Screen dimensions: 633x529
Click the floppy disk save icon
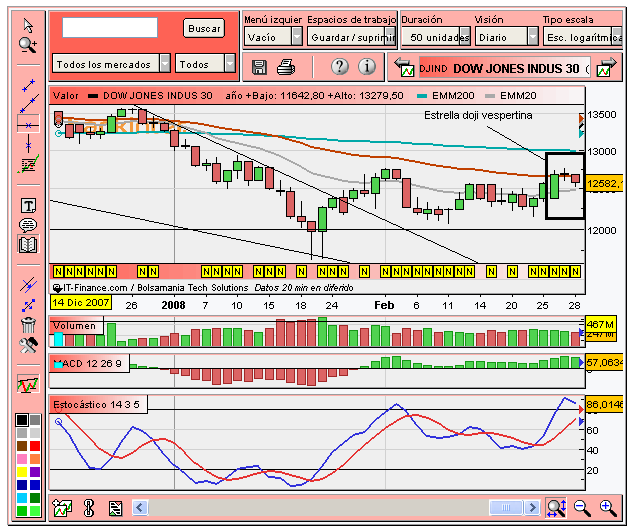pos(259,67)
